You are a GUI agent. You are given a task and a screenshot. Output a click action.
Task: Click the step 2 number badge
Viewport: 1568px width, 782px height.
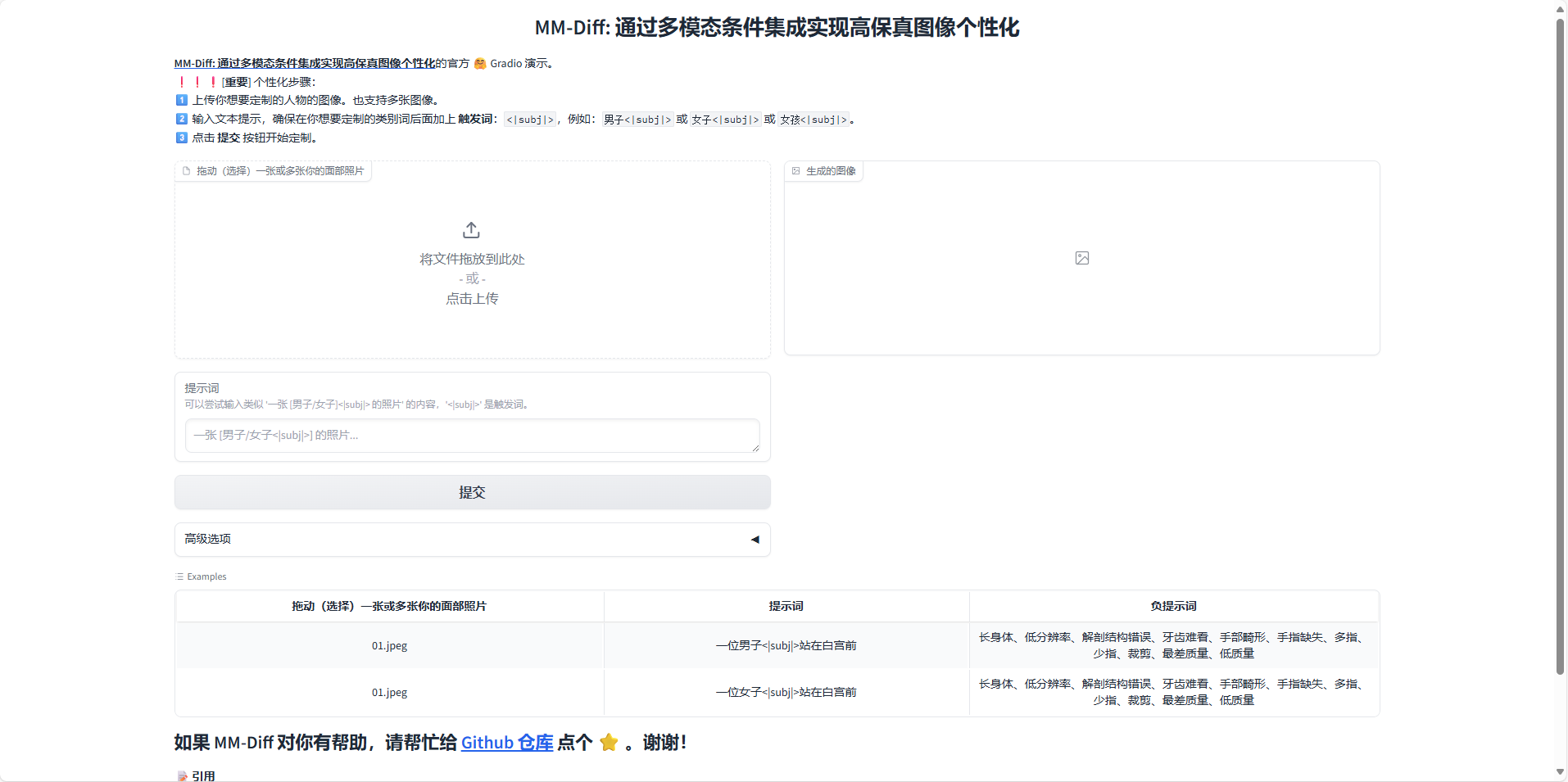[182, 119]
